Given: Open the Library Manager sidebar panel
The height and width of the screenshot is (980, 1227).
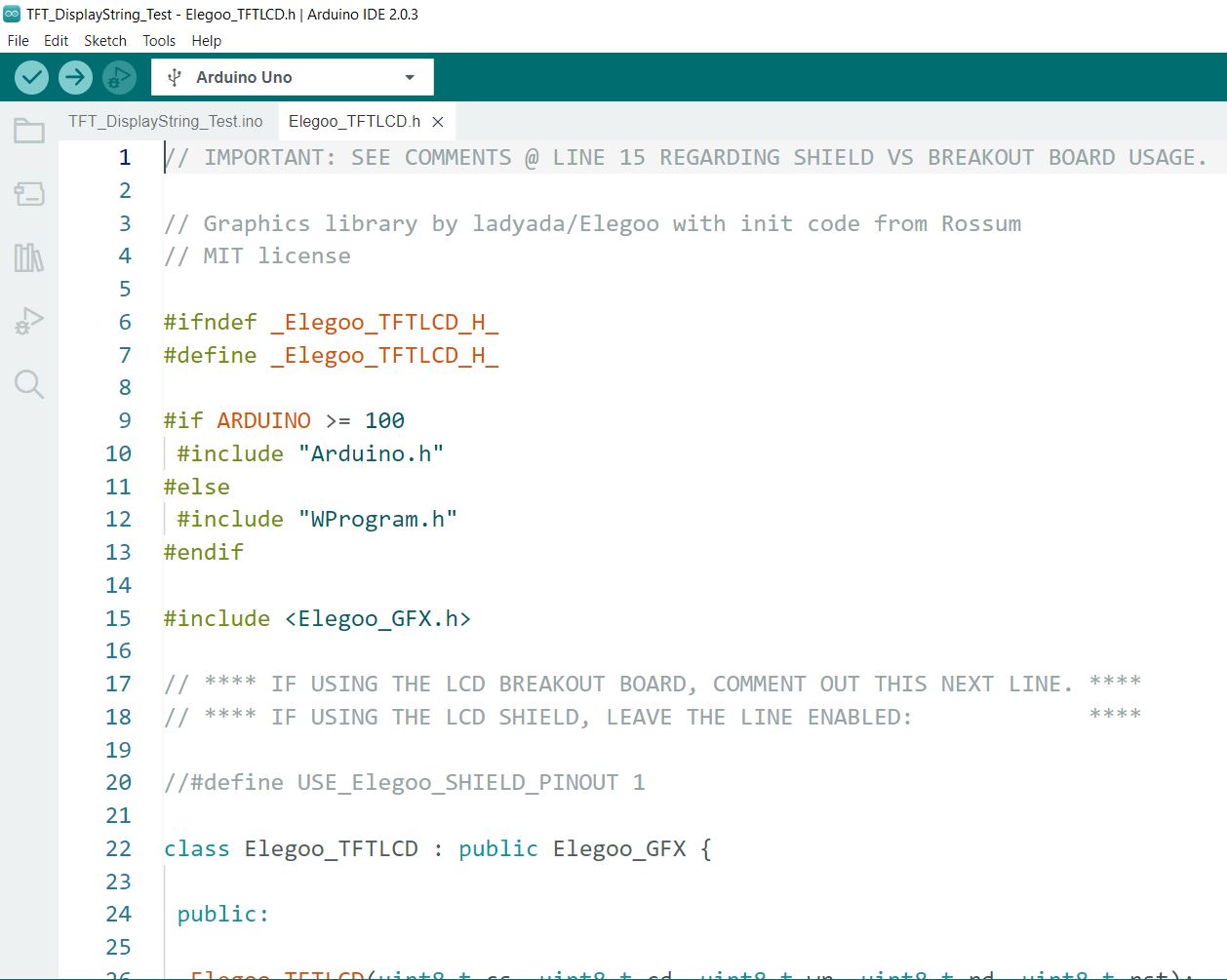Looking at the screenshot, I should pyautogui.click(x=29, y=257).
